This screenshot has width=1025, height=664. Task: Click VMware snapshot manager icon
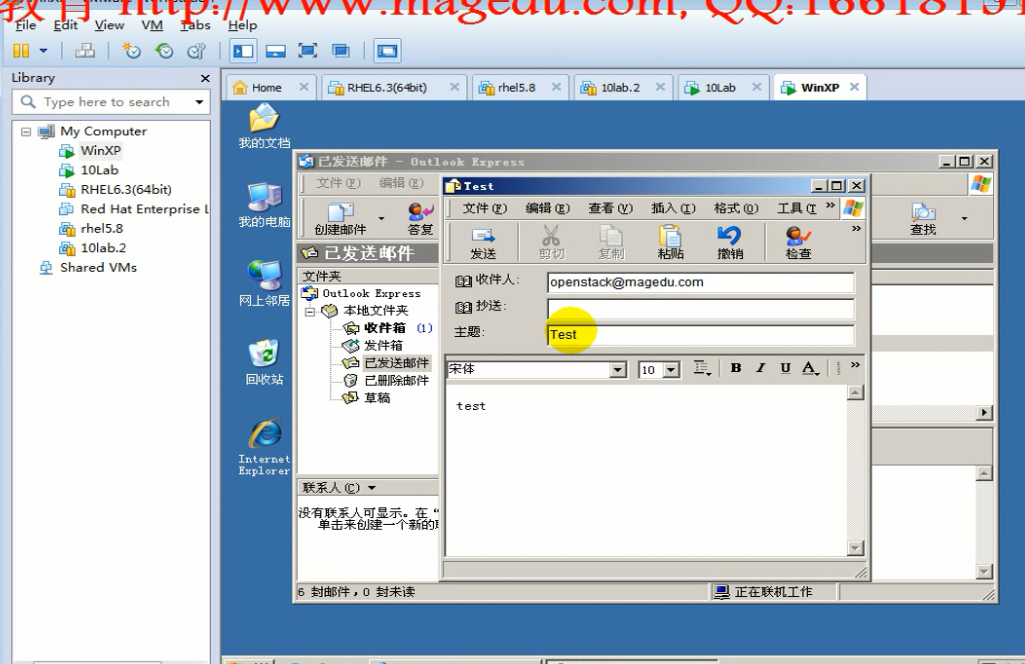click(x=196, y=50)
